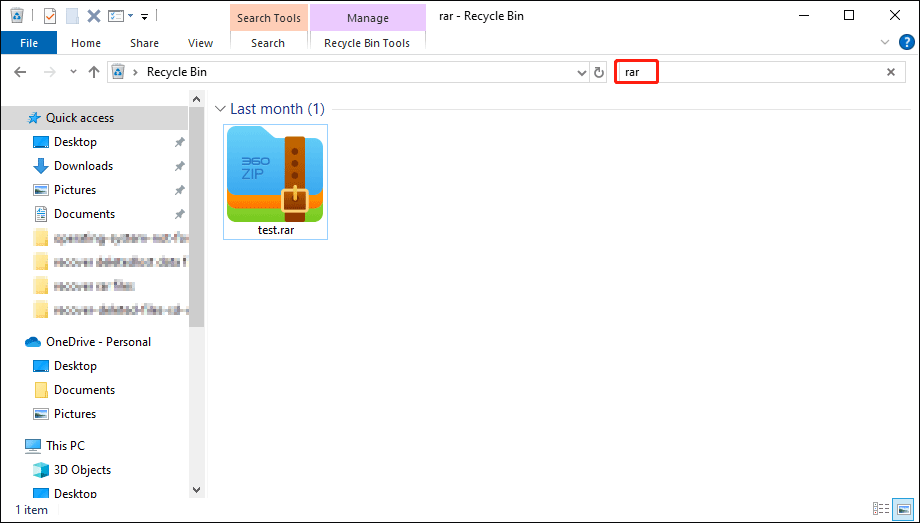
Task: Open the recent locations dropdown
Action: (x=73, y=72)
